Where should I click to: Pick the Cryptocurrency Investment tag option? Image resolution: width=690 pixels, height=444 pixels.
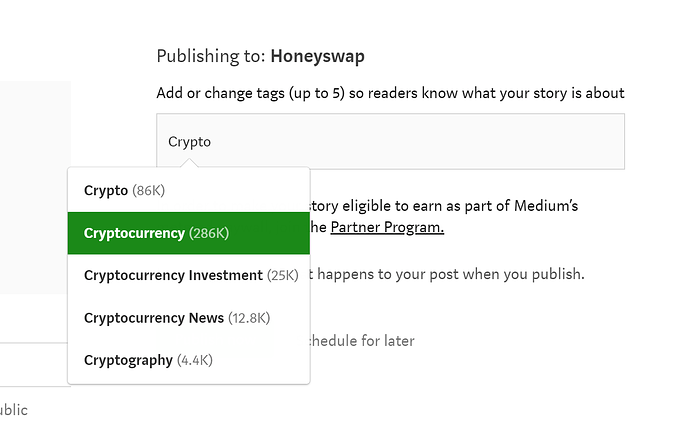(173, 275)
